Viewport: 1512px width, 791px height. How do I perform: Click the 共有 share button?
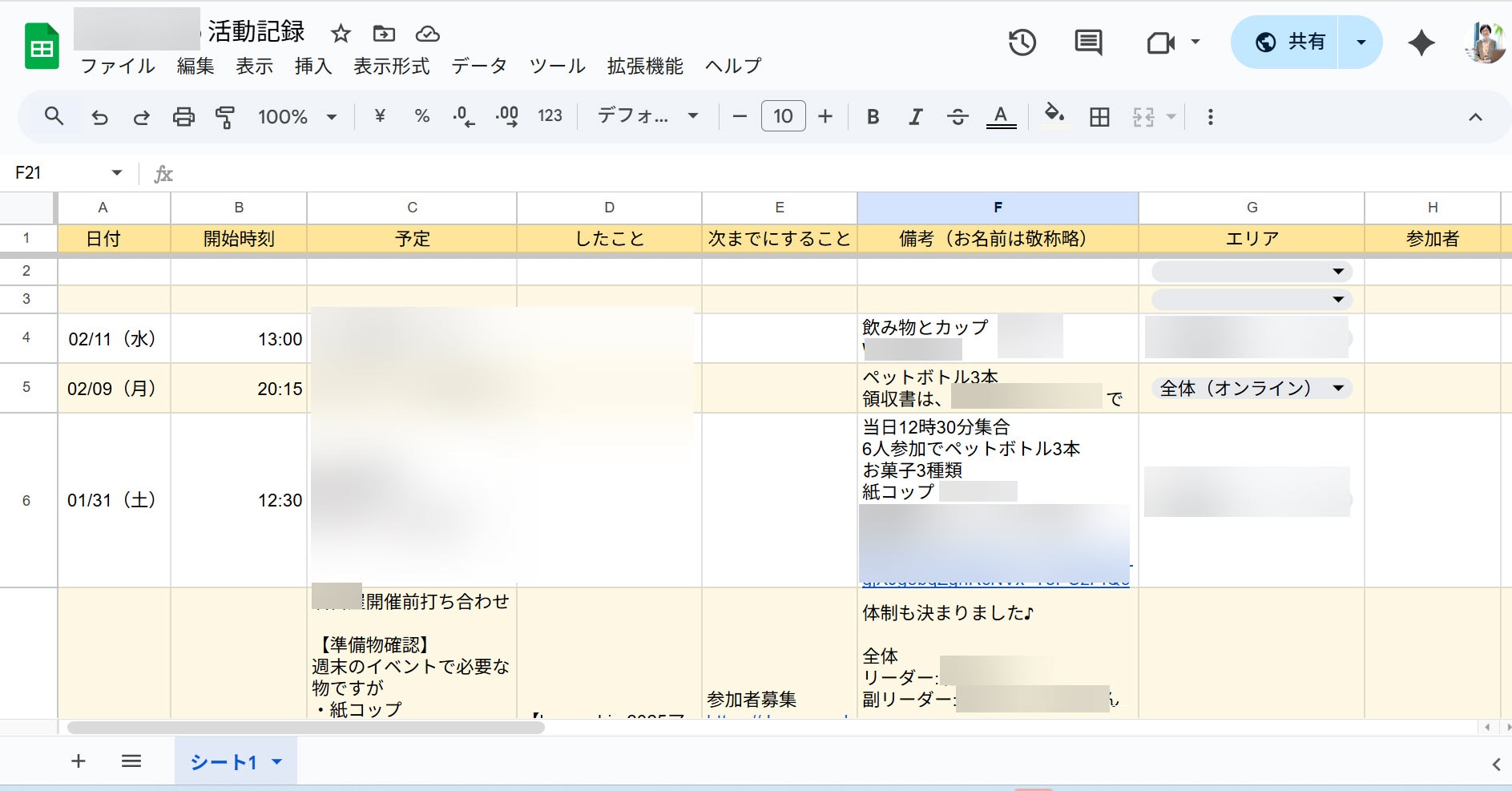[x=1290, y=42]
